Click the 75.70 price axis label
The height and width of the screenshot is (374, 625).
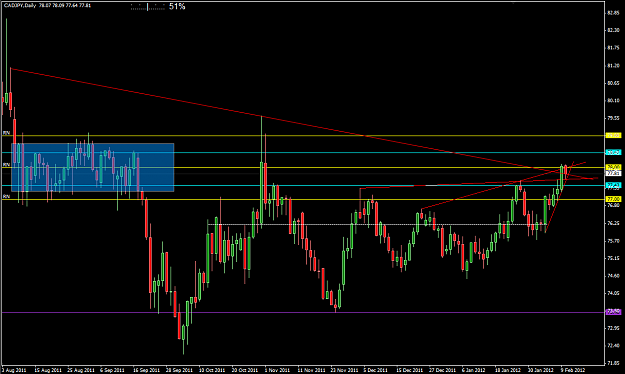613,241
